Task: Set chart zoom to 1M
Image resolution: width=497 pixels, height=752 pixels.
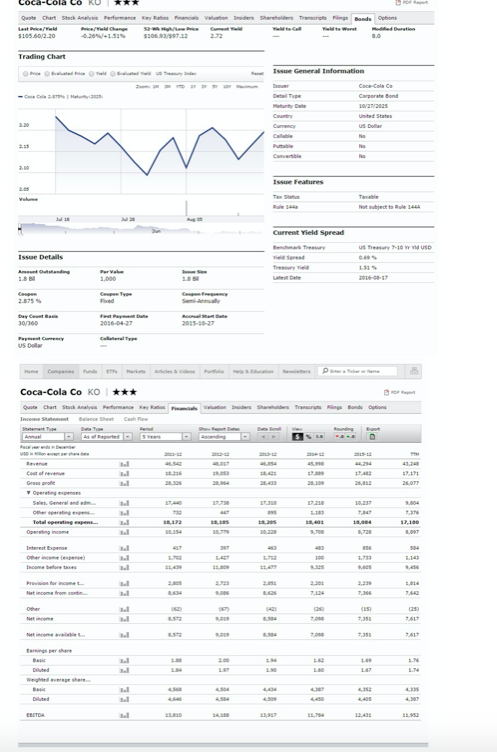Action: pyautogui.click(x=156, y=87)
